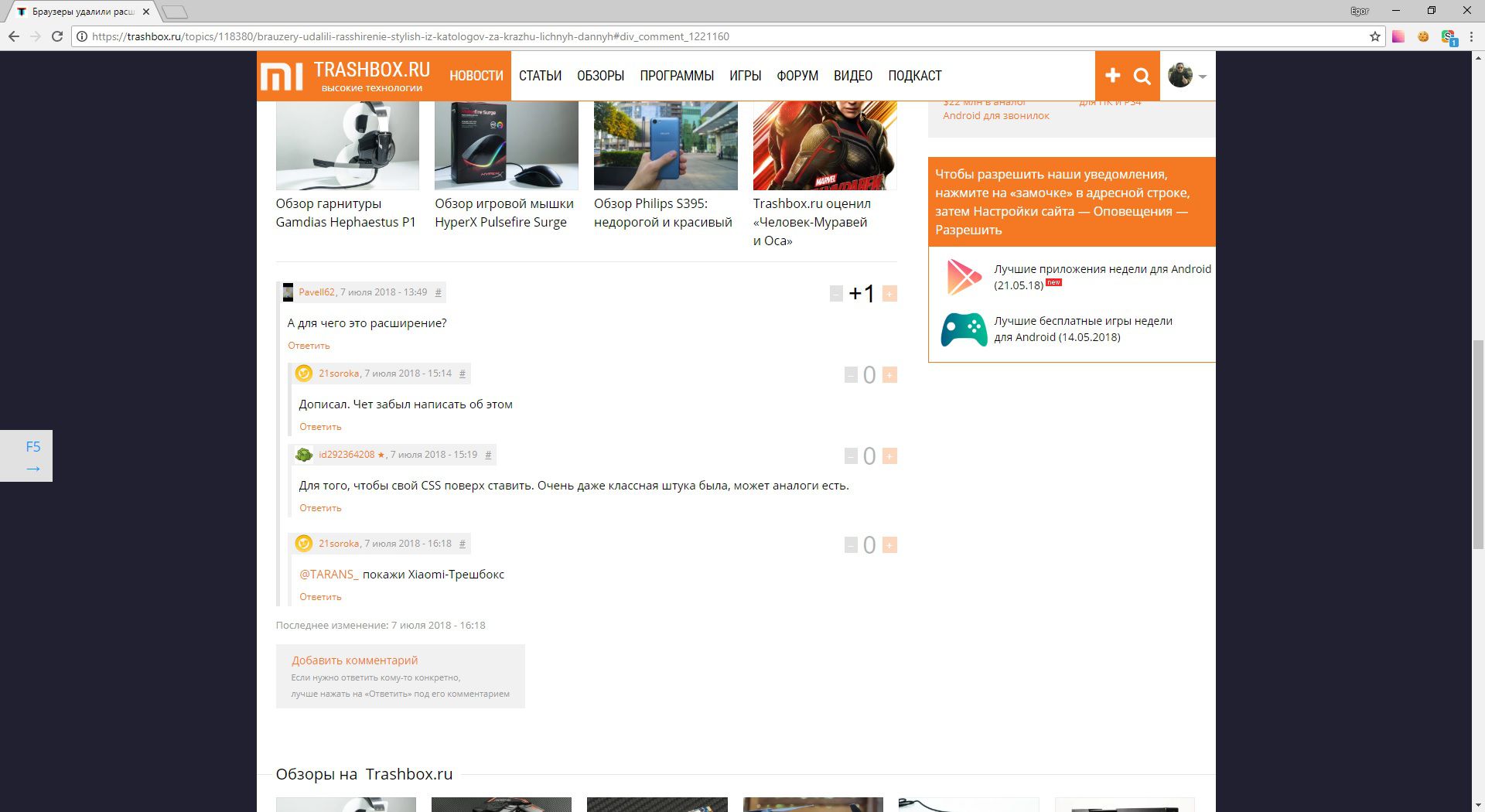Downvote 21soroka's 15:14 comment
The height and width of the screenshot is (812, 1485).
(x=851, y=375)
